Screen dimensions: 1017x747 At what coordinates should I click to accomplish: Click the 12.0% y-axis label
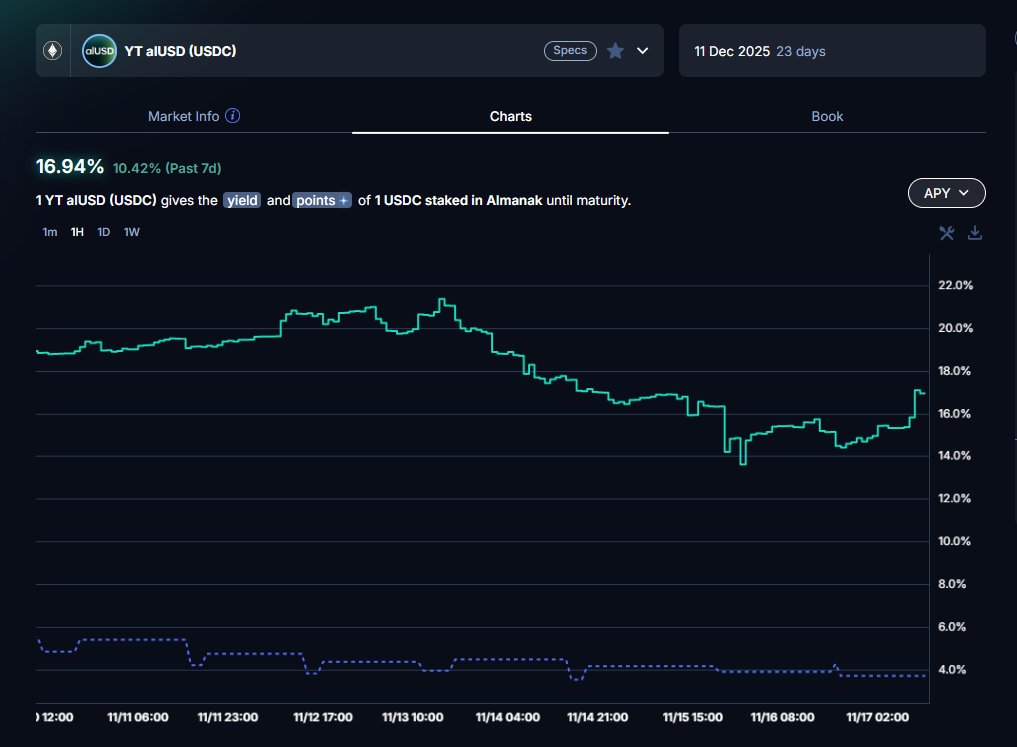pos(954,499)
